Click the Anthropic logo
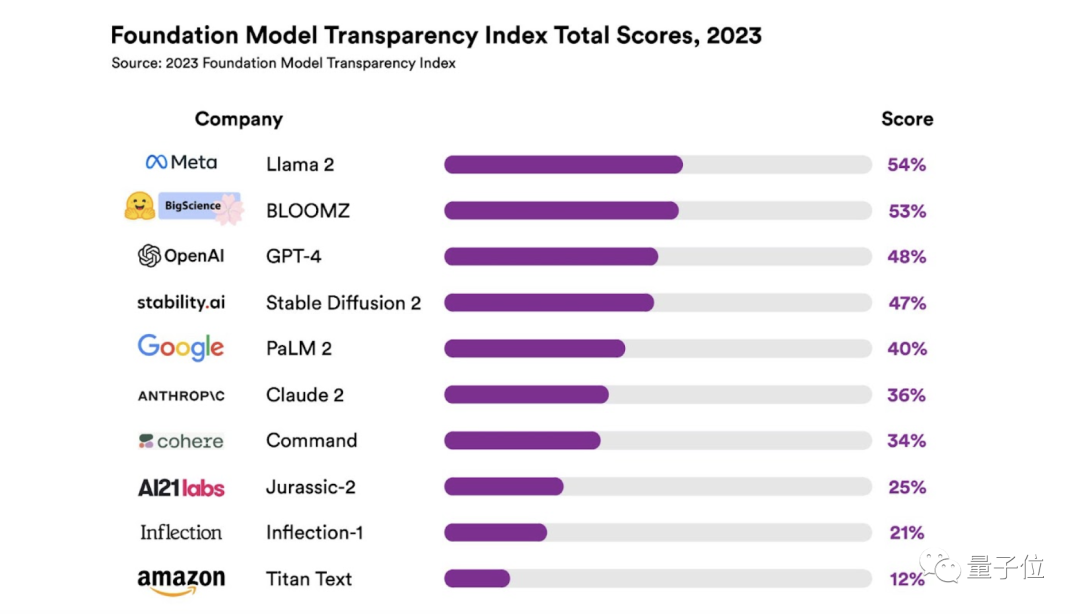The width and height of the screenshot is (1080, 614). pyautogui.click(x=181, y=396)
